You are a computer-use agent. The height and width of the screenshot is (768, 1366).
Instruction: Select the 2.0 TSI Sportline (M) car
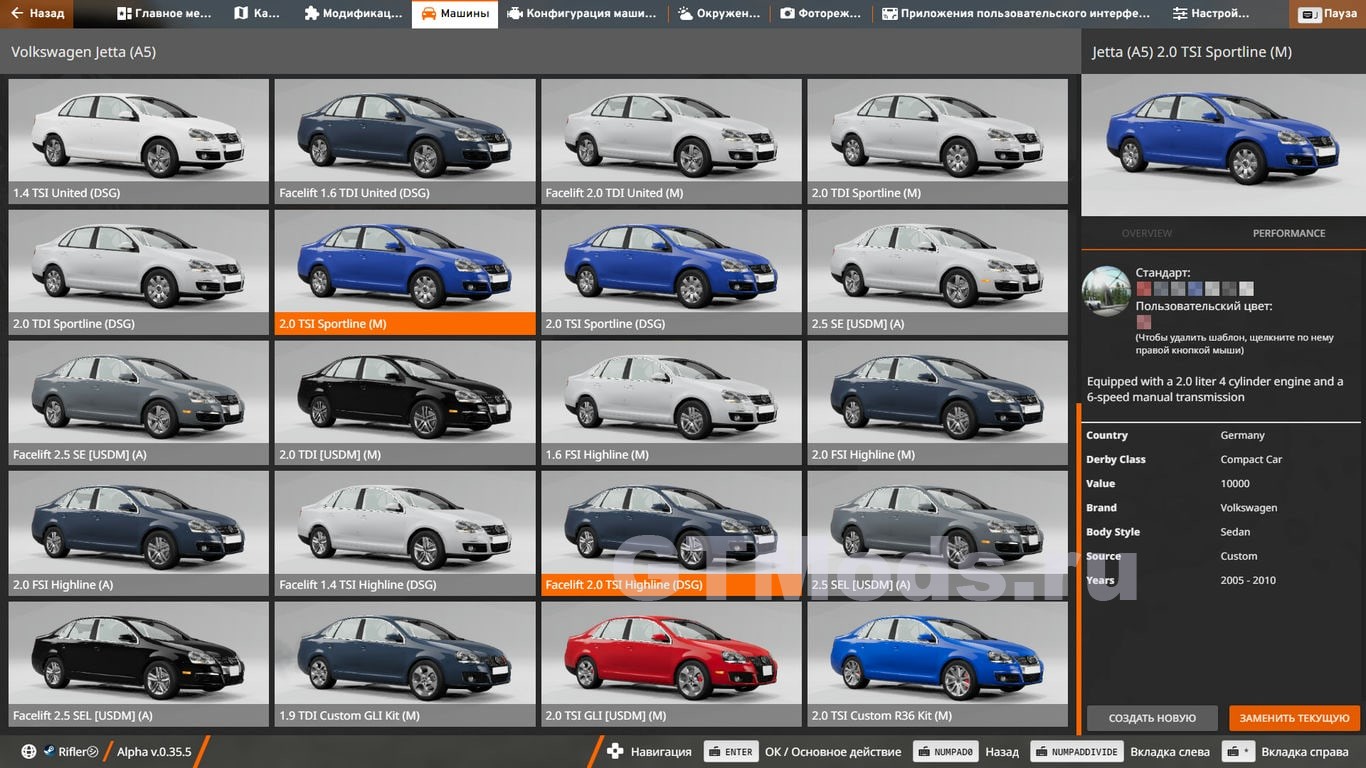405,272
